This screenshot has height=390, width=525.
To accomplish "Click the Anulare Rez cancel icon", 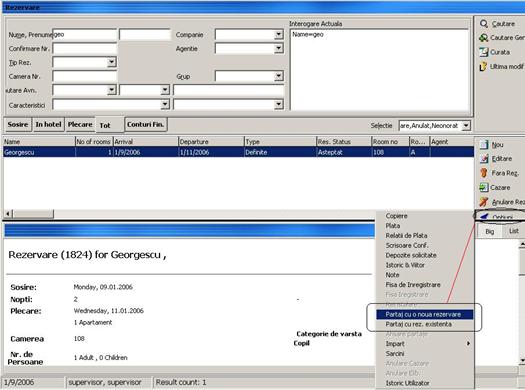I will (484, 202).
